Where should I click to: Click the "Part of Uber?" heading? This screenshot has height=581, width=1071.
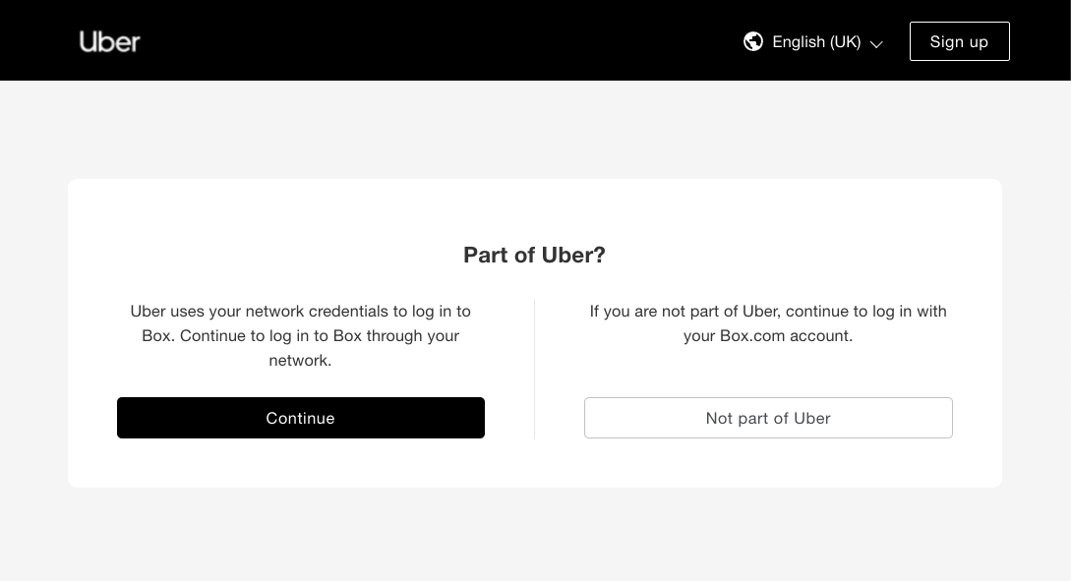pos(534,255)
